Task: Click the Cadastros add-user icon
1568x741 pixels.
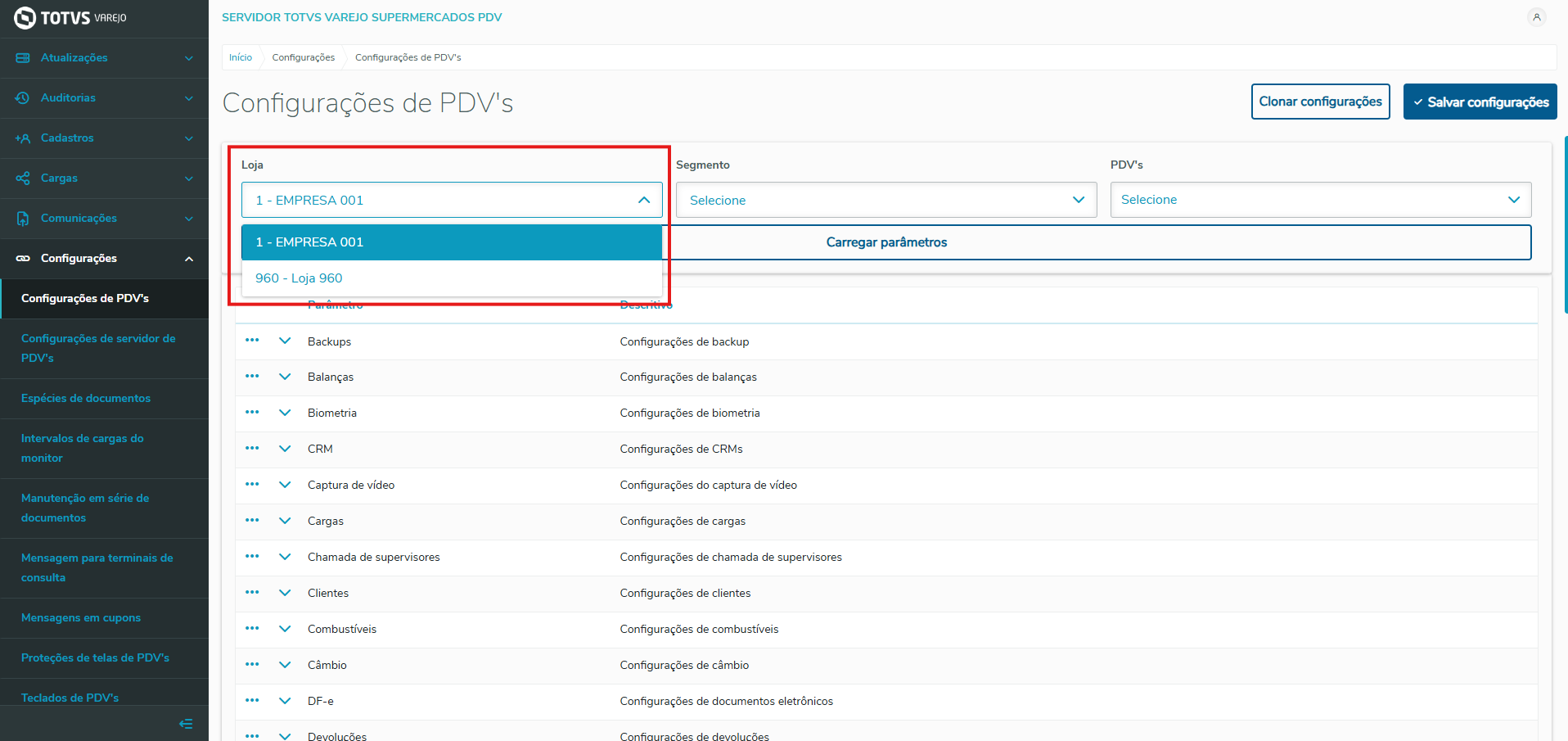Action: (23, 138)
